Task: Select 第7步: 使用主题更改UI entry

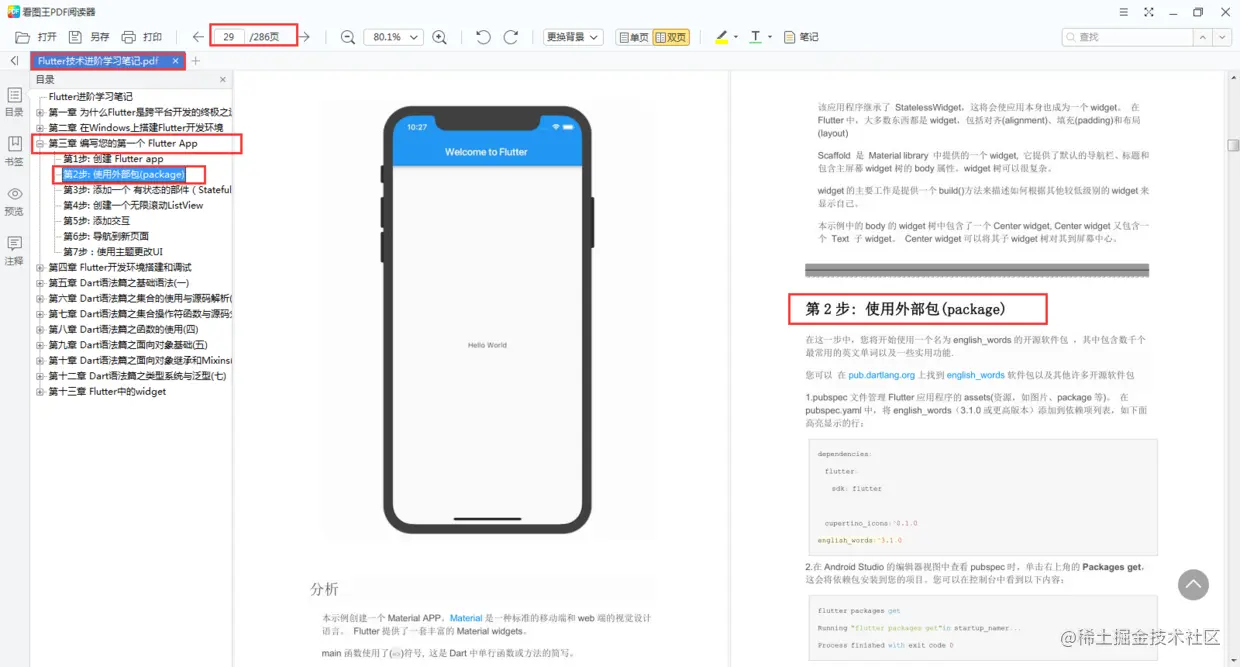Action: pos(113,252)
